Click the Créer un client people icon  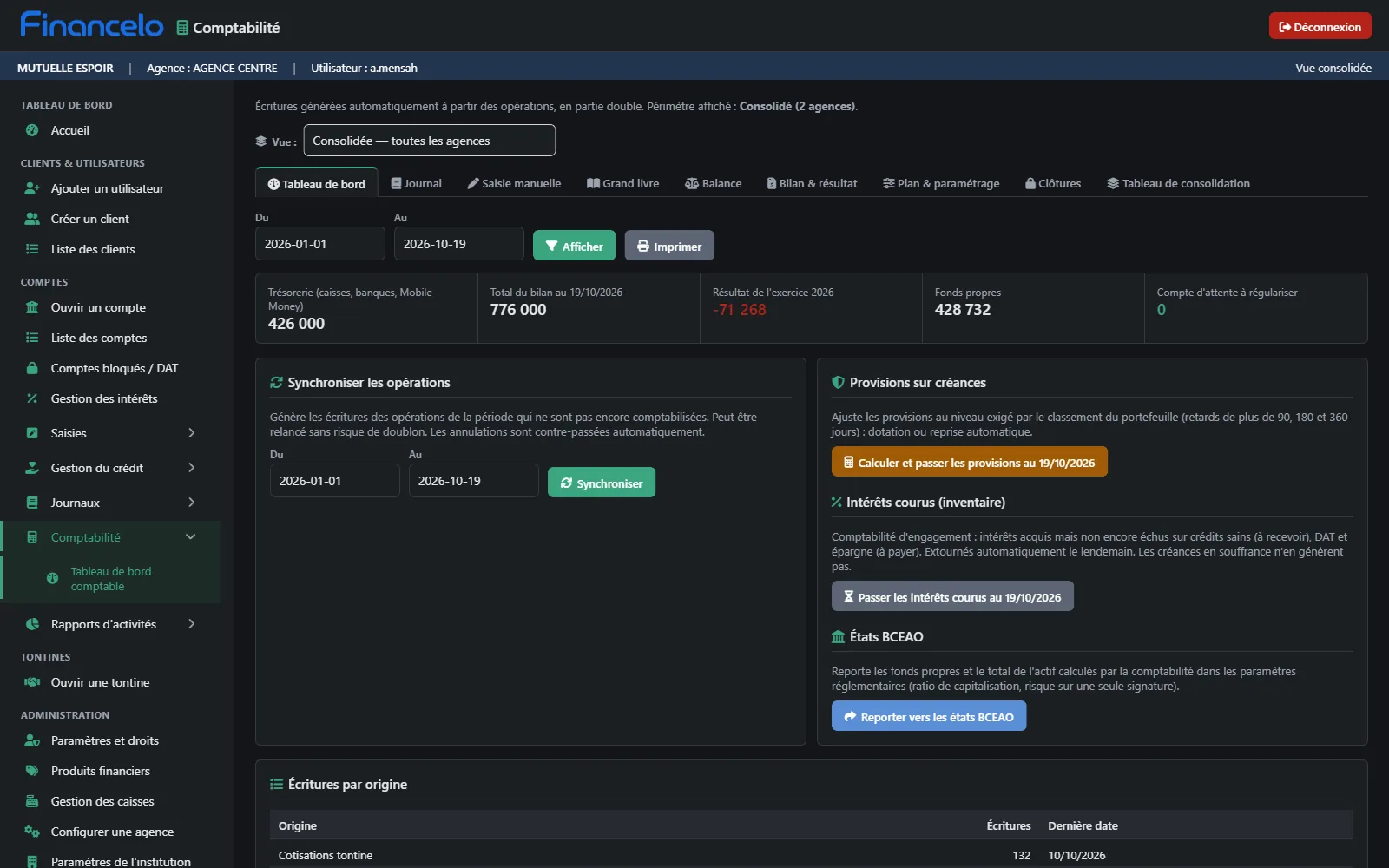32,219
